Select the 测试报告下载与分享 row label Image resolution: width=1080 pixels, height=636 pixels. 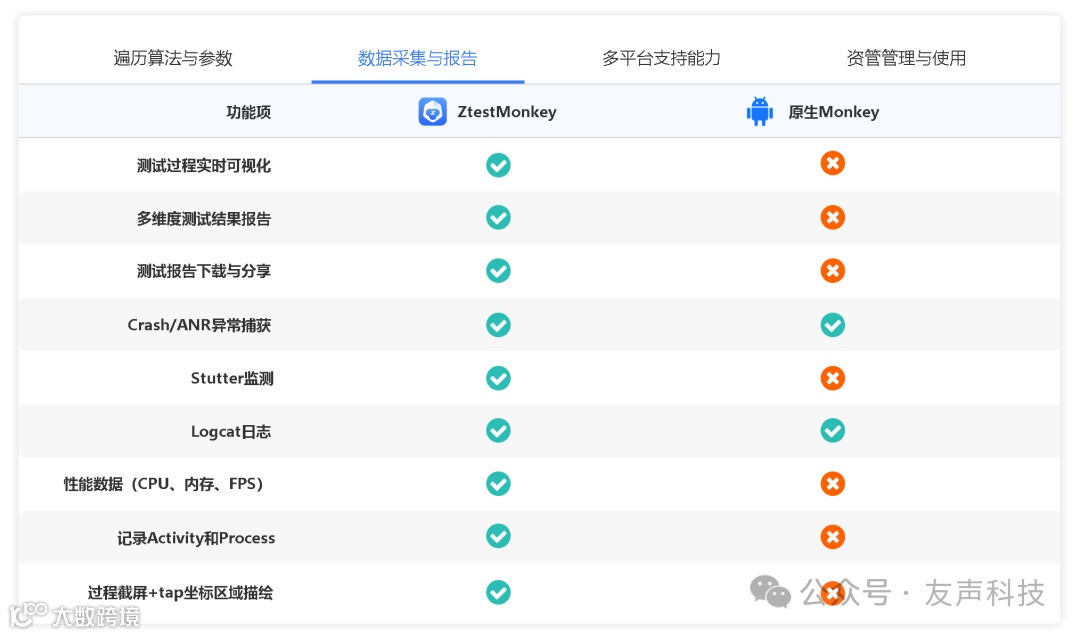[204, 271]
